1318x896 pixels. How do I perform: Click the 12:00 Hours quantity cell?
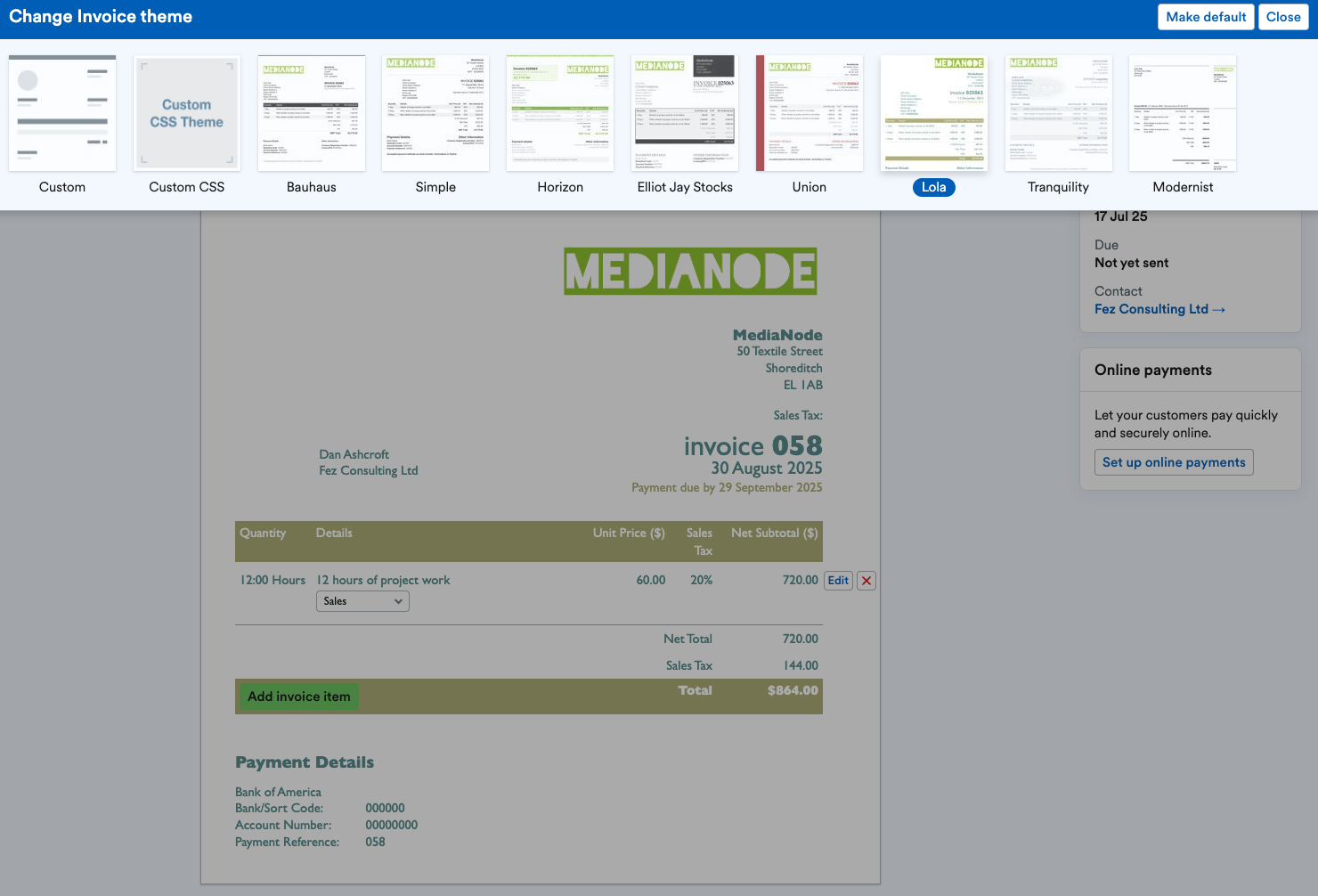click(x=273, y=580)
